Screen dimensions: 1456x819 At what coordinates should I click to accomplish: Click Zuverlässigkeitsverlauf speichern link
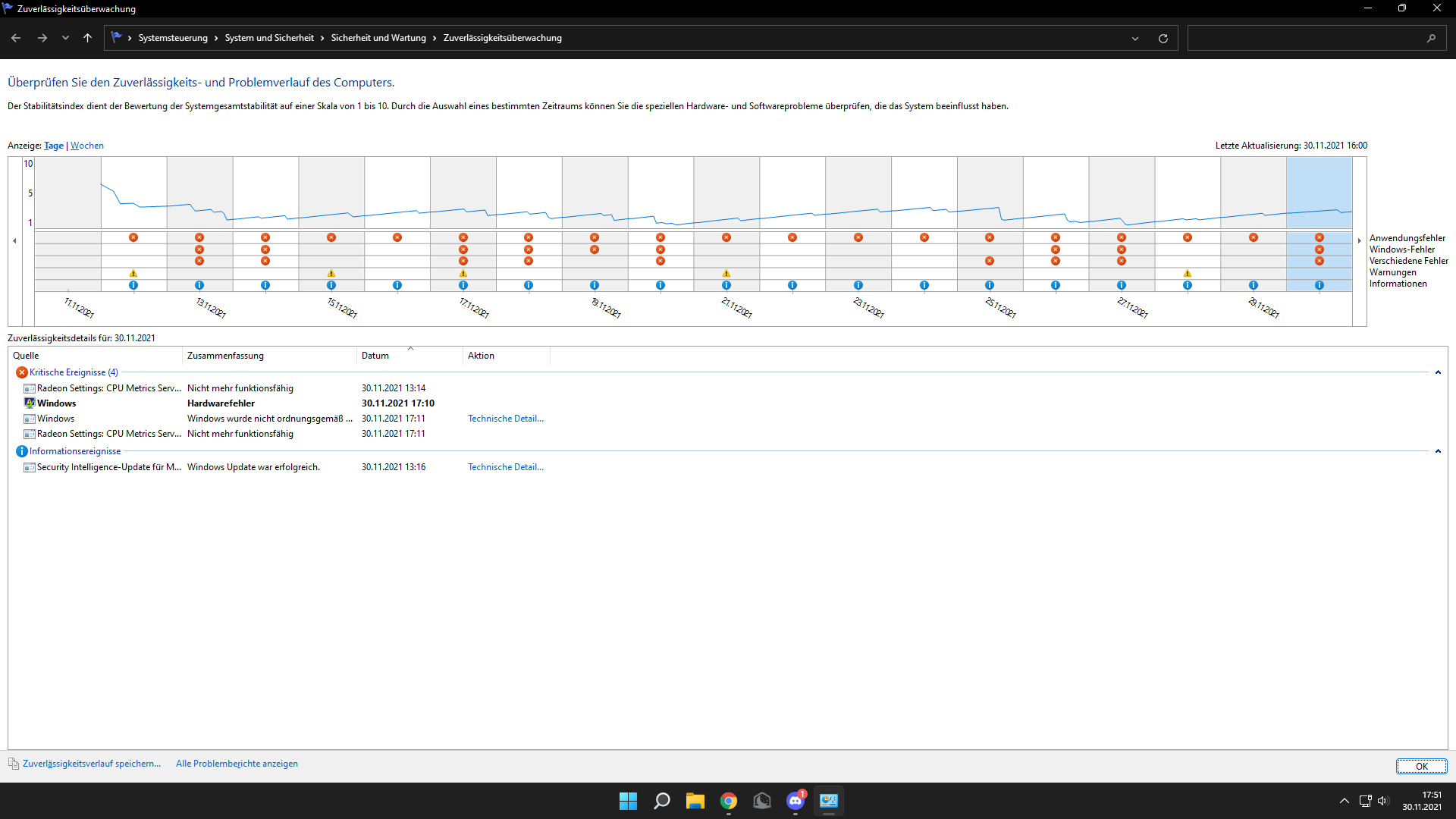[x=91, y=764]
